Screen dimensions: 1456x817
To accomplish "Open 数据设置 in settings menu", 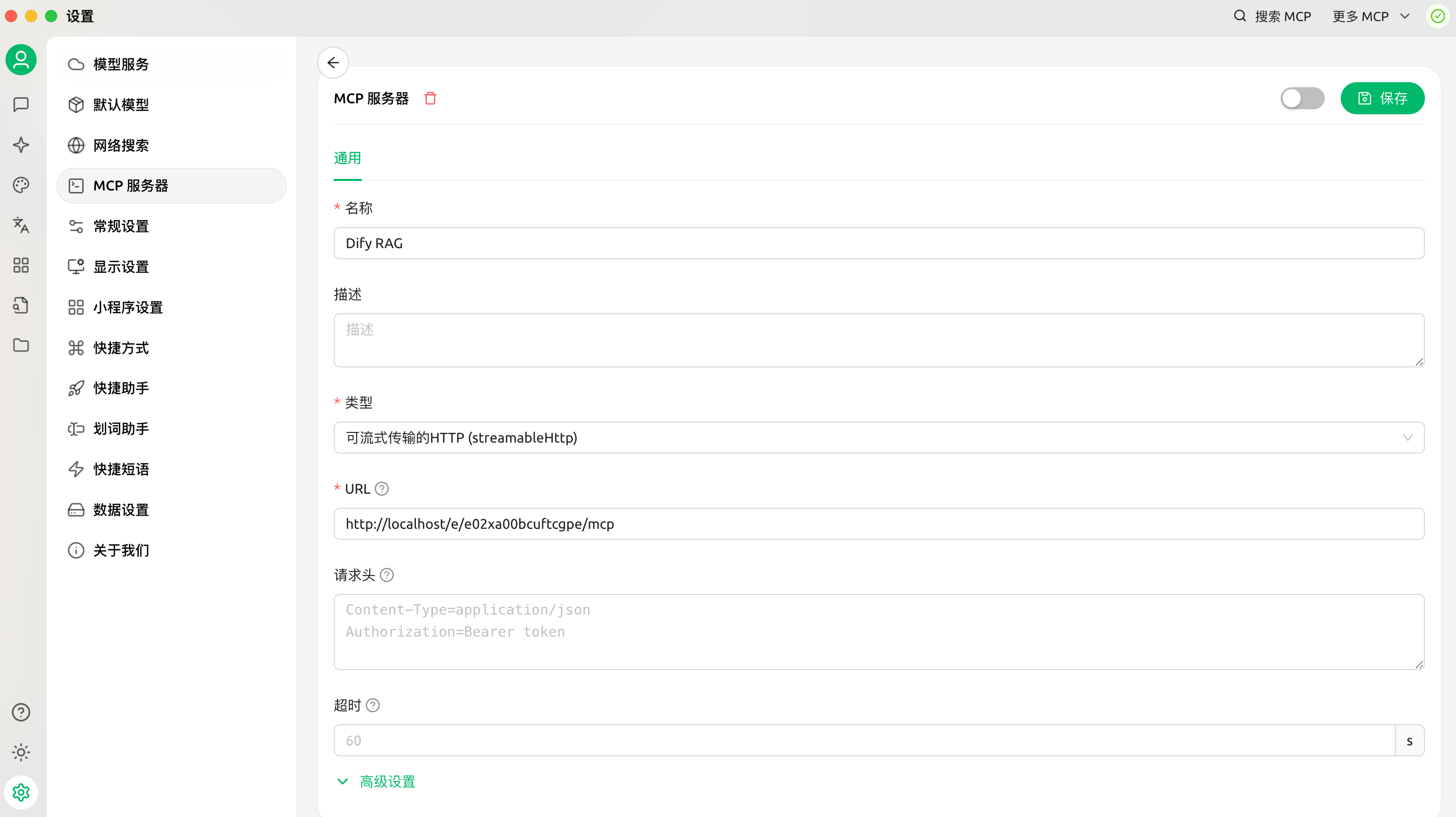I will click(121, 510).
